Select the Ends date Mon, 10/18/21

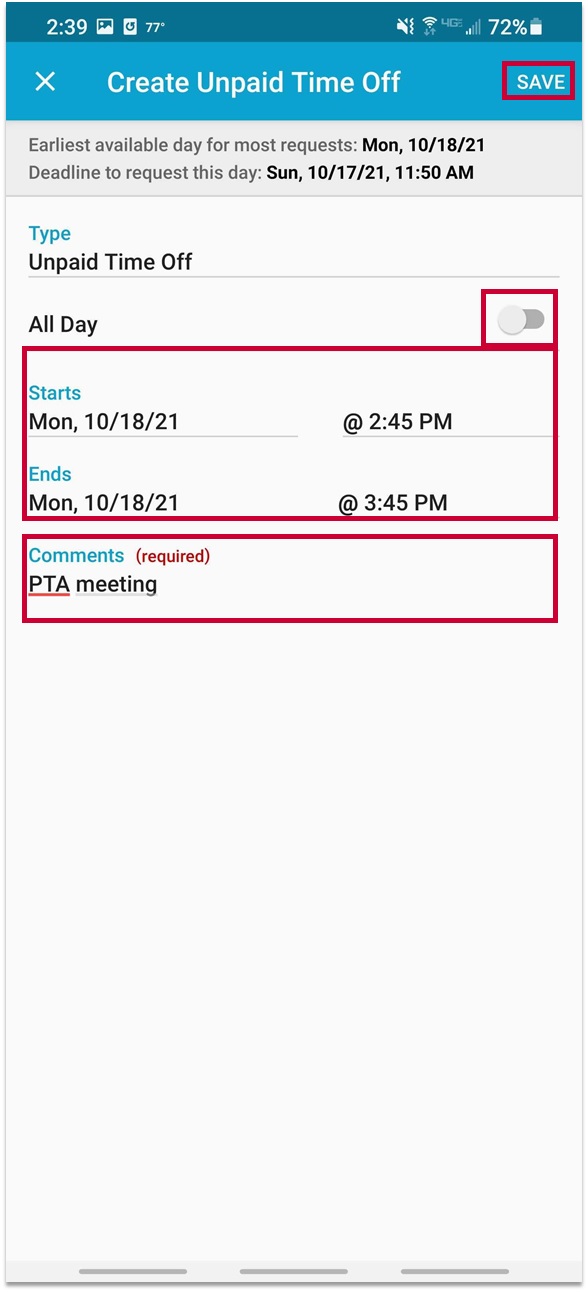point(163,503)
